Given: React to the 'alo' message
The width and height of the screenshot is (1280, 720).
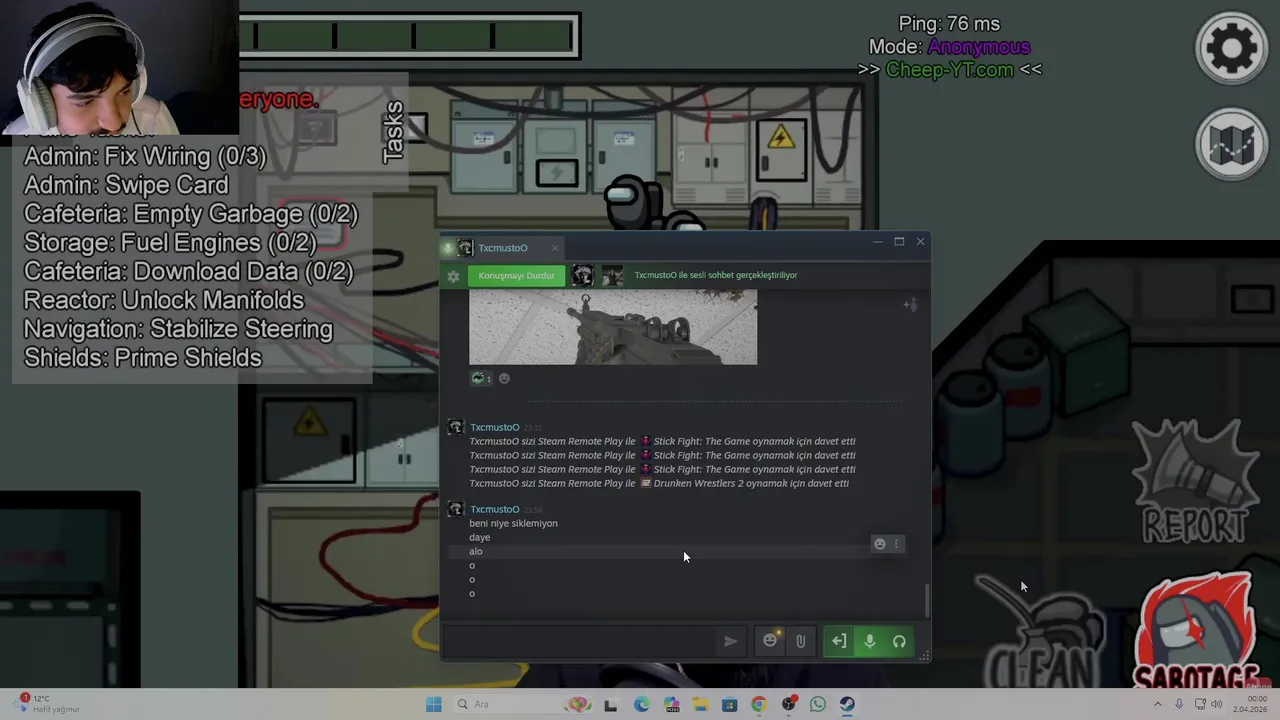Looking at the screenshot, I should 880,544.
